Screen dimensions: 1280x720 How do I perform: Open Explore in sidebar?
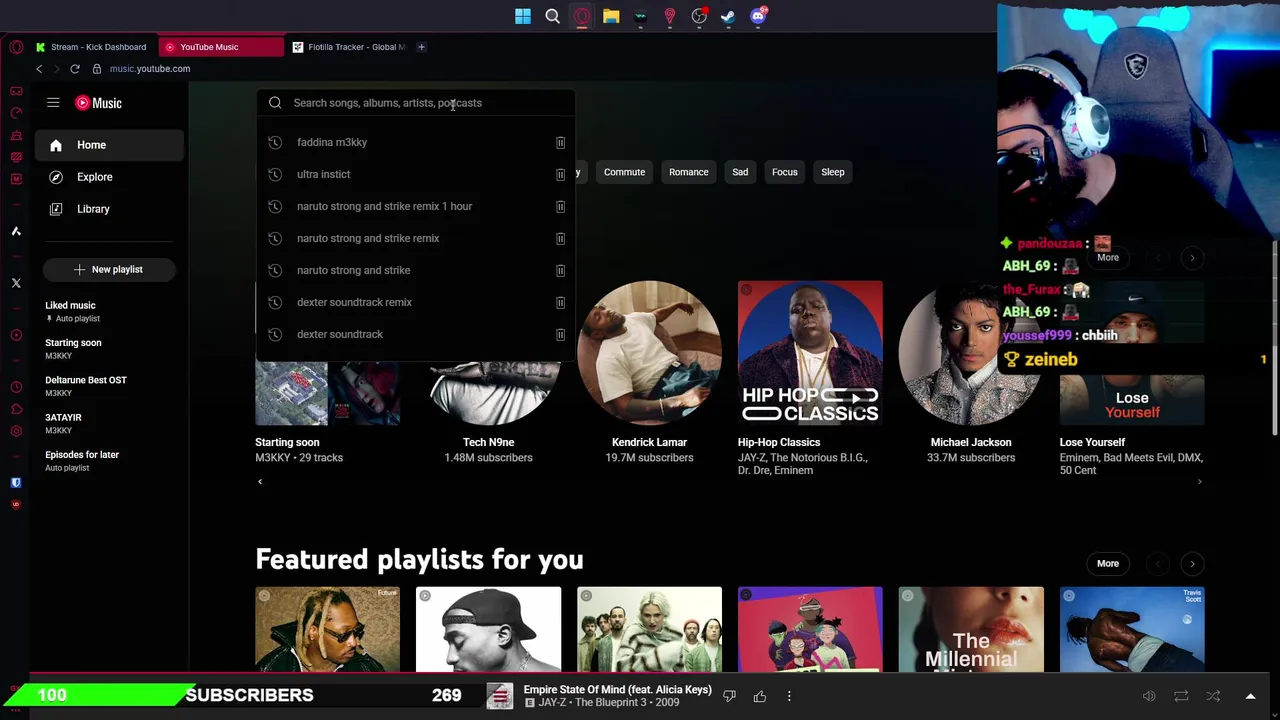point(110,177)
